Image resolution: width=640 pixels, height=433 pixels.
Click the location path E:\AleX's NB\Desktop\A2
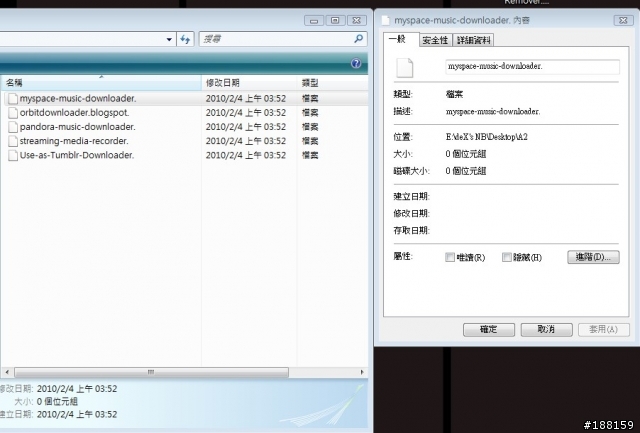click(487, 137)
